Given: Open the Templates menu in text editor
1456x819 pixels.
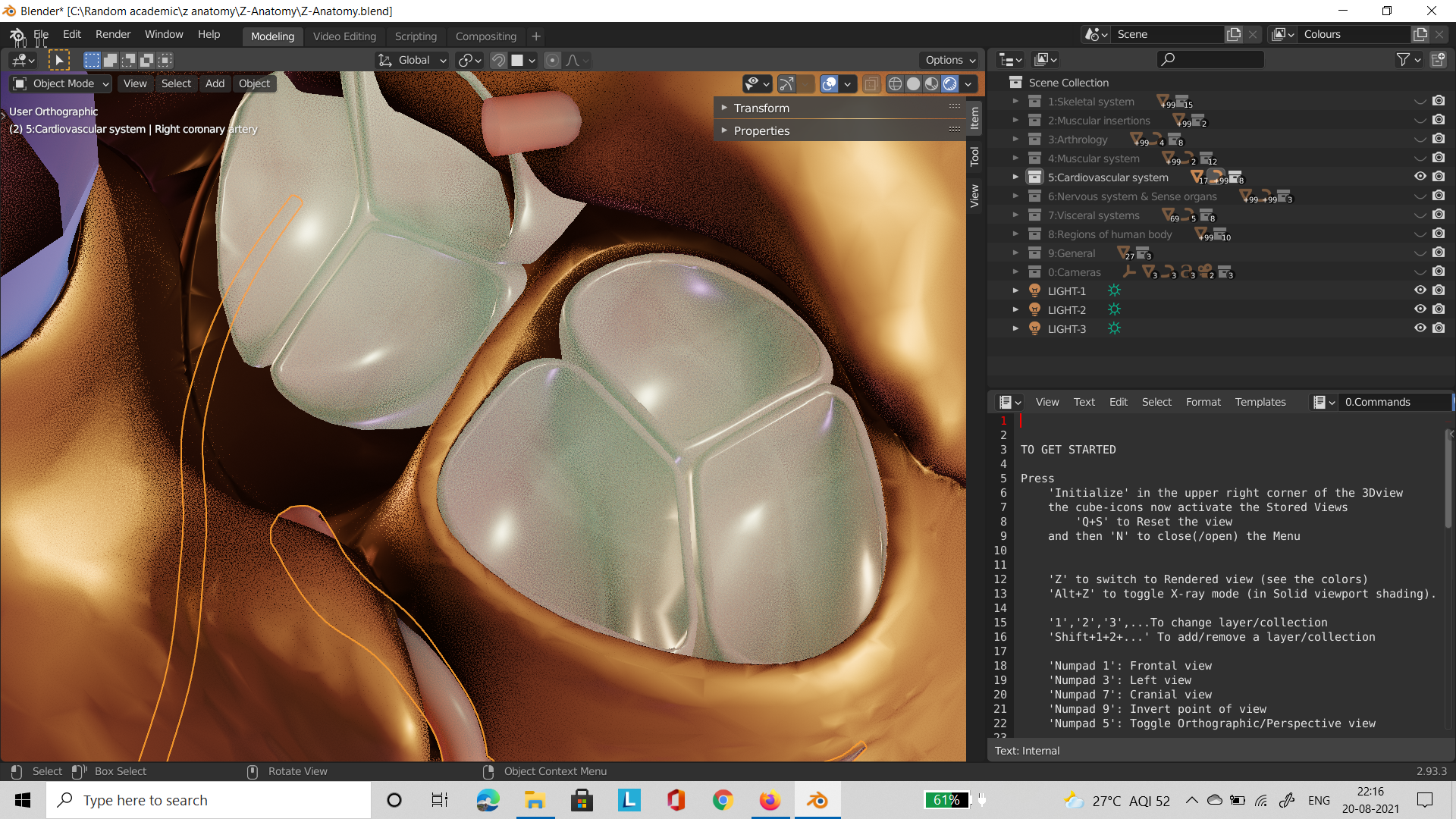Looking at the screenshot, I should coord(1260,402).
